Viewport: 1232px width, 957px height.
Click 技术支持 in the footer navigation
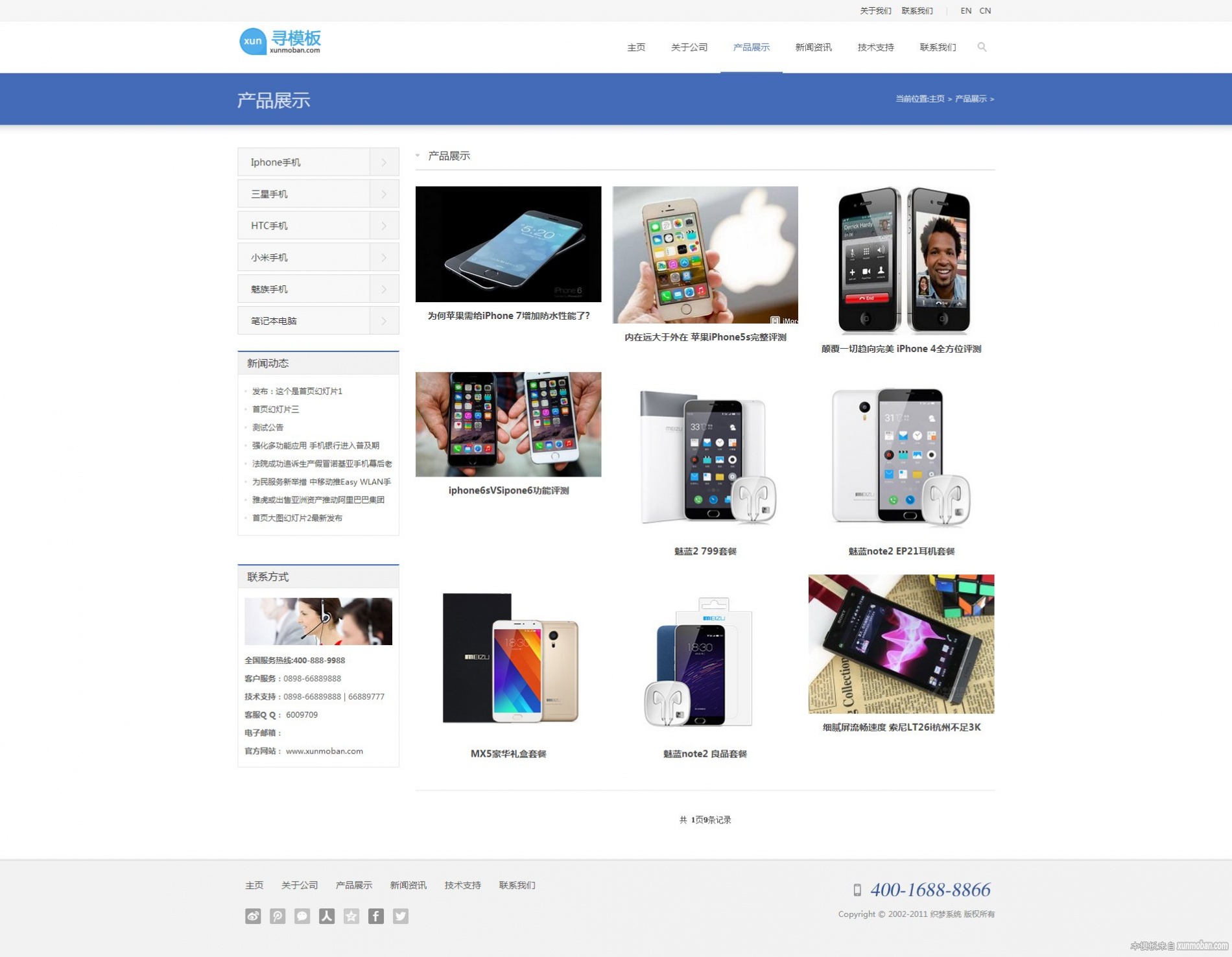[x=463, y=885]
